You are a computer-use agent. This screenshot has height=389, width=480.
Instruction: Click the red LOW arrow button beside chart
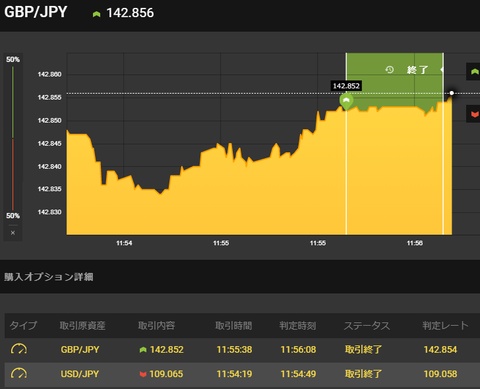point(473,114)
